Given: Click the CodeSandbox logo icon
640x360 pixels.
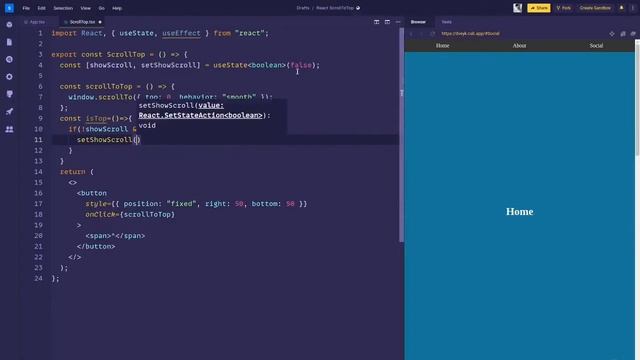Looking at the screenshot, I should click(9, 8).
